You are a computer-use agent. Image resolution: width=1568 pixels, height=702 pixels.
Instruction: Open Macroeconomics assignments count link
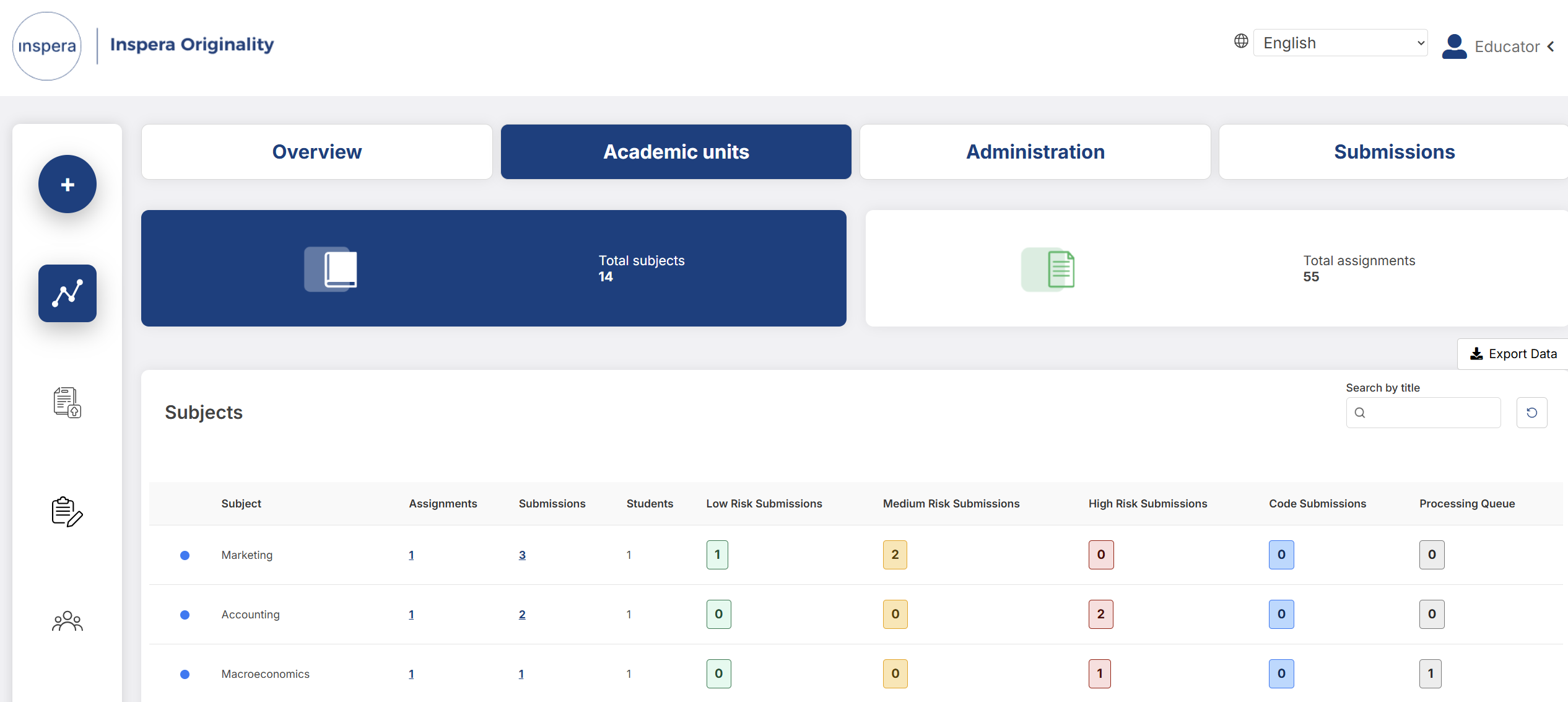pos(411,674)
